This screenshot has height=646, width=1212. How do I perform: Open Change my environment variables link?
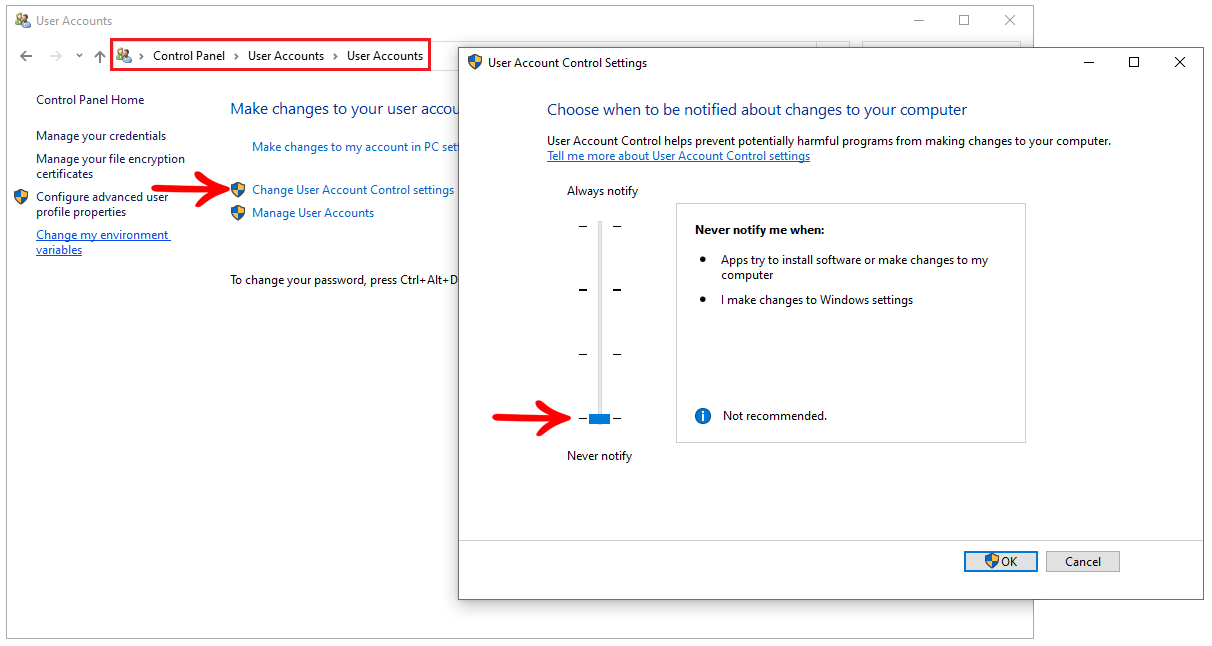tap(103, 242)
